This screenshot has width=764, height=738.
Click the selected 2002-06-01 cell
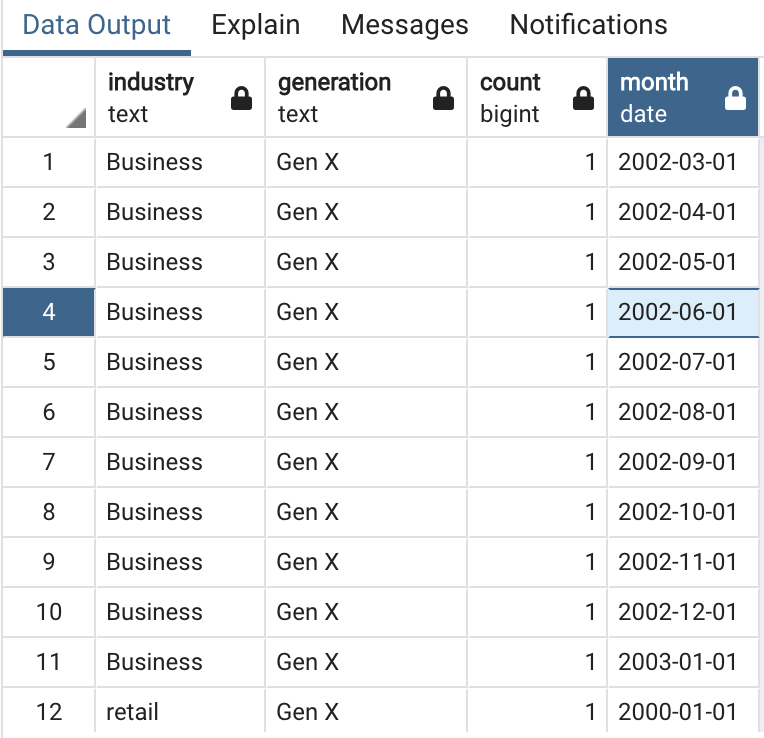pyautogui.click(x=683, y=312)
